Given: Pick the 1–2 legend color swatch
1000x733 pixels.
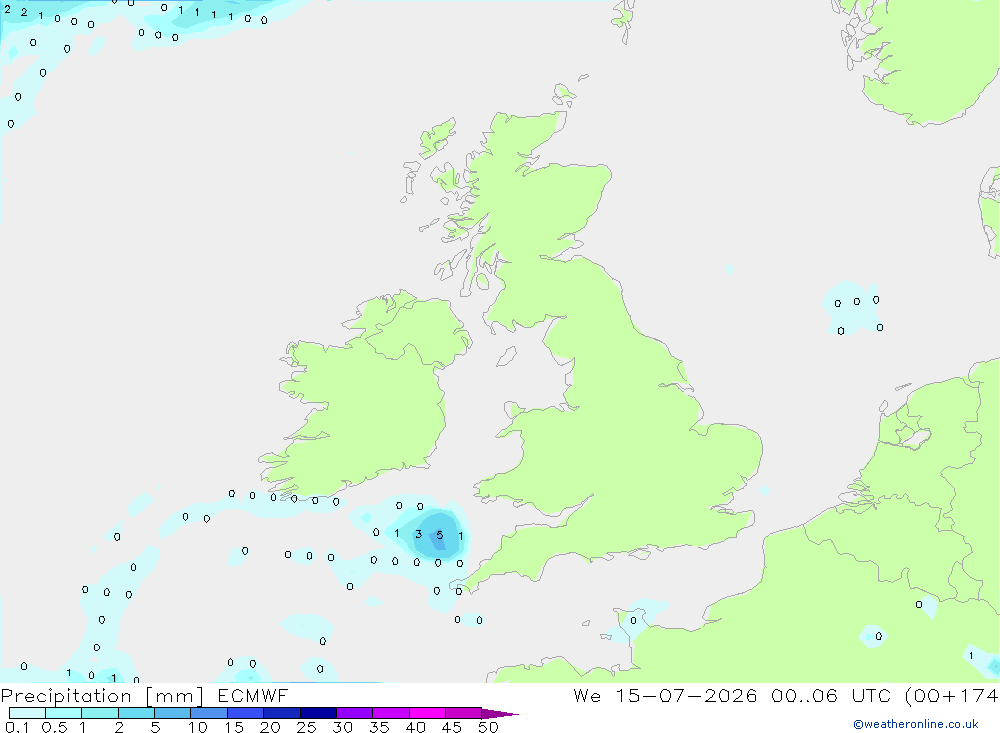Looking at the screenshot, I should point(100,713).
